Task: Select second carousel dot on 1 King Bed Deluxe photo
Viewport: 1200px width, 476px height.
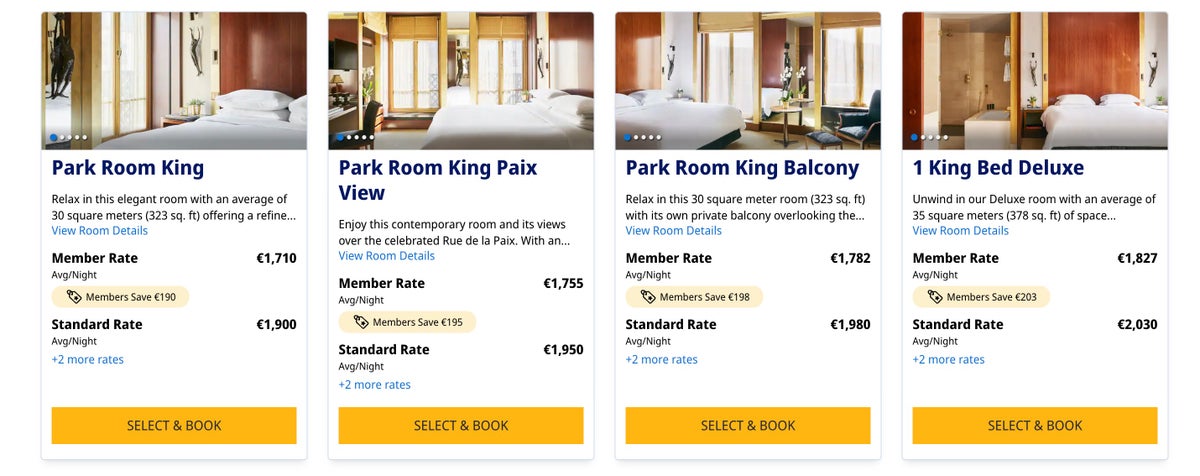Action: tap(923, 137)
